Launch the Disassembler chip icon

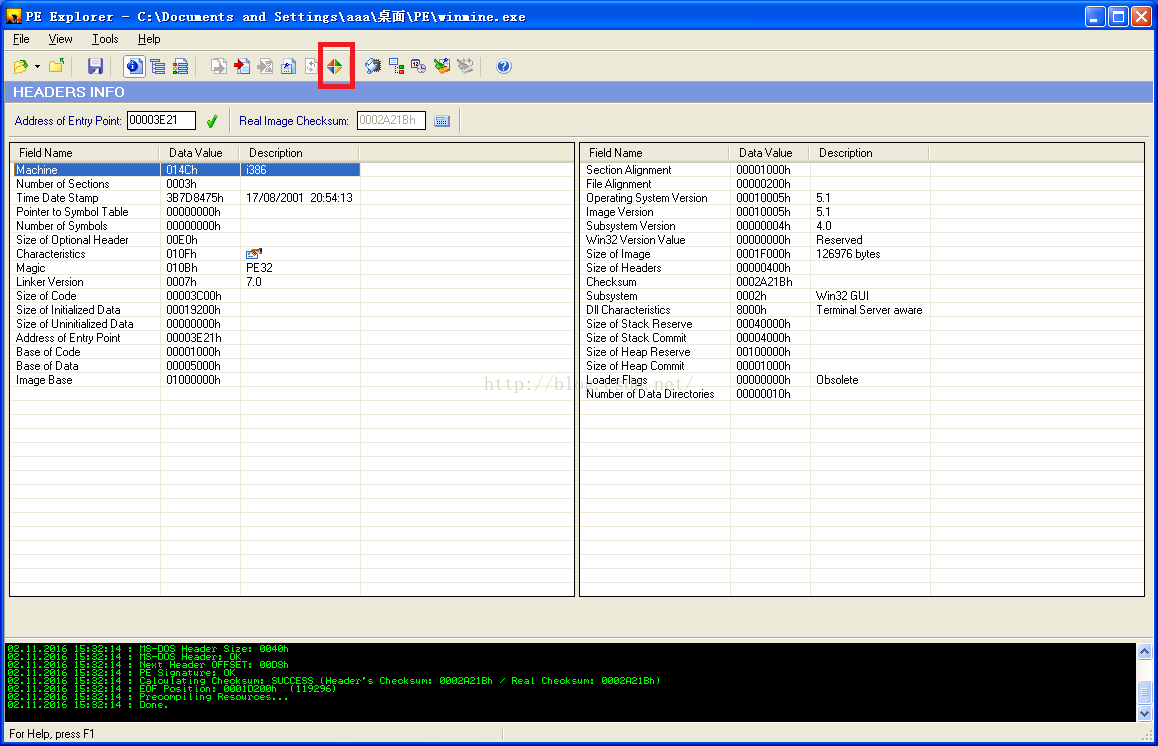click(x=373, y=66)
